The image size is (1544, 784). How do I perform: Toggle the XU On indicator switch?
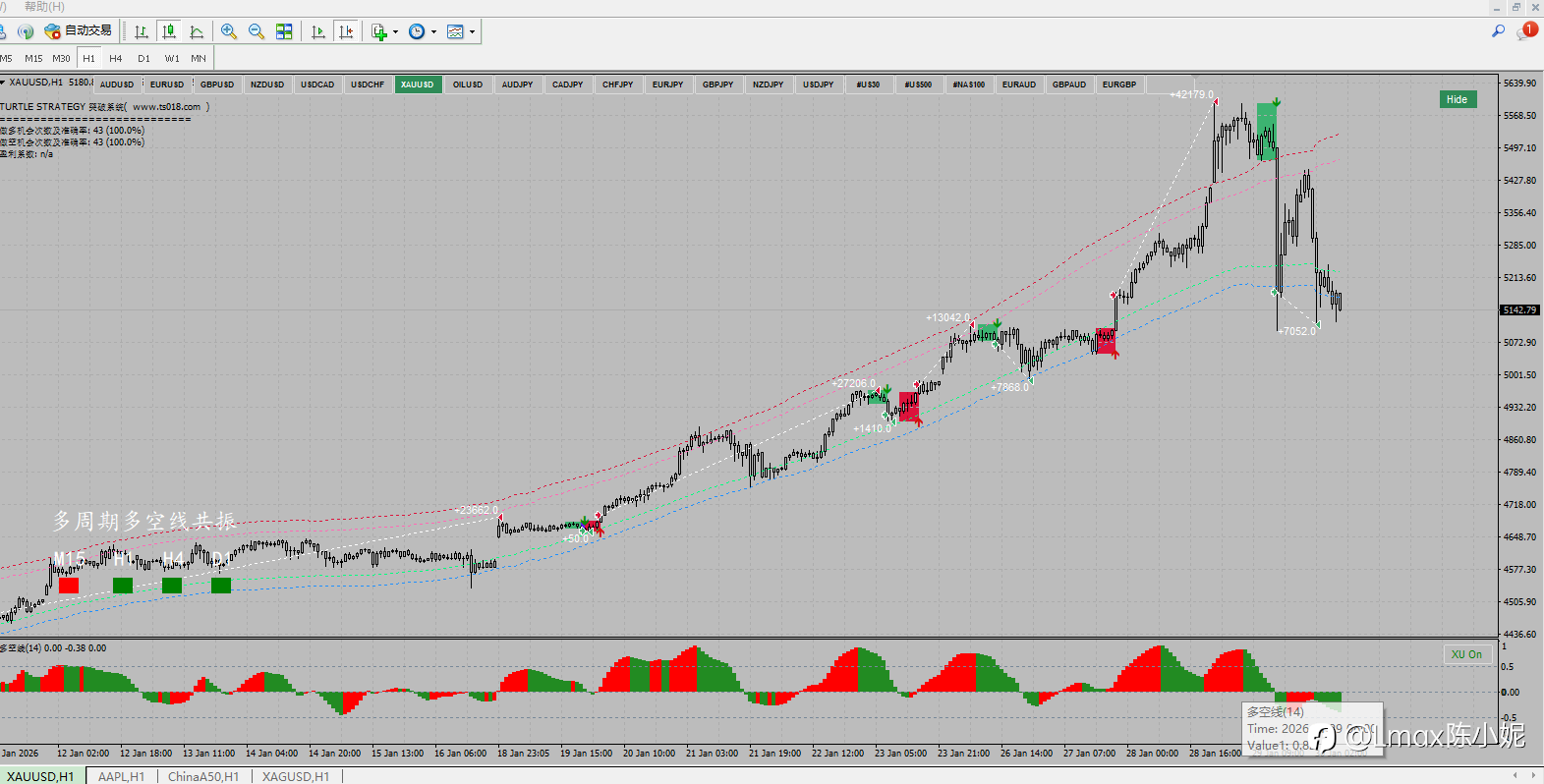[1467, 654]
